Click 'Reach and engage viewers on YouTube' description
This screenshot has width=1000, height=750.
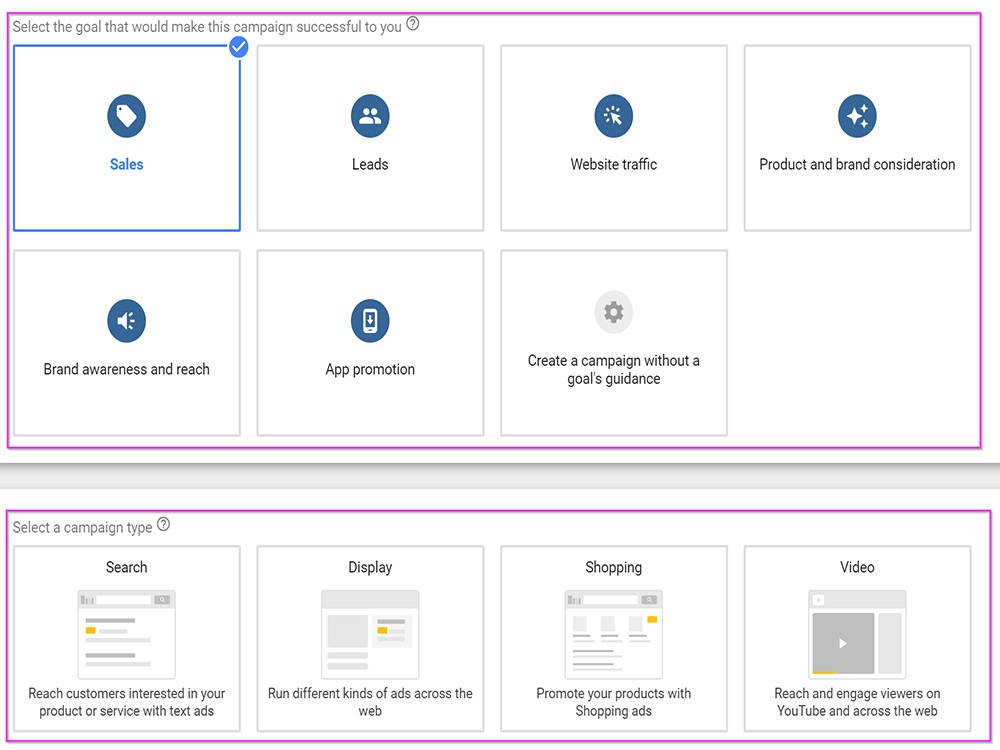(x=857, y=702)
